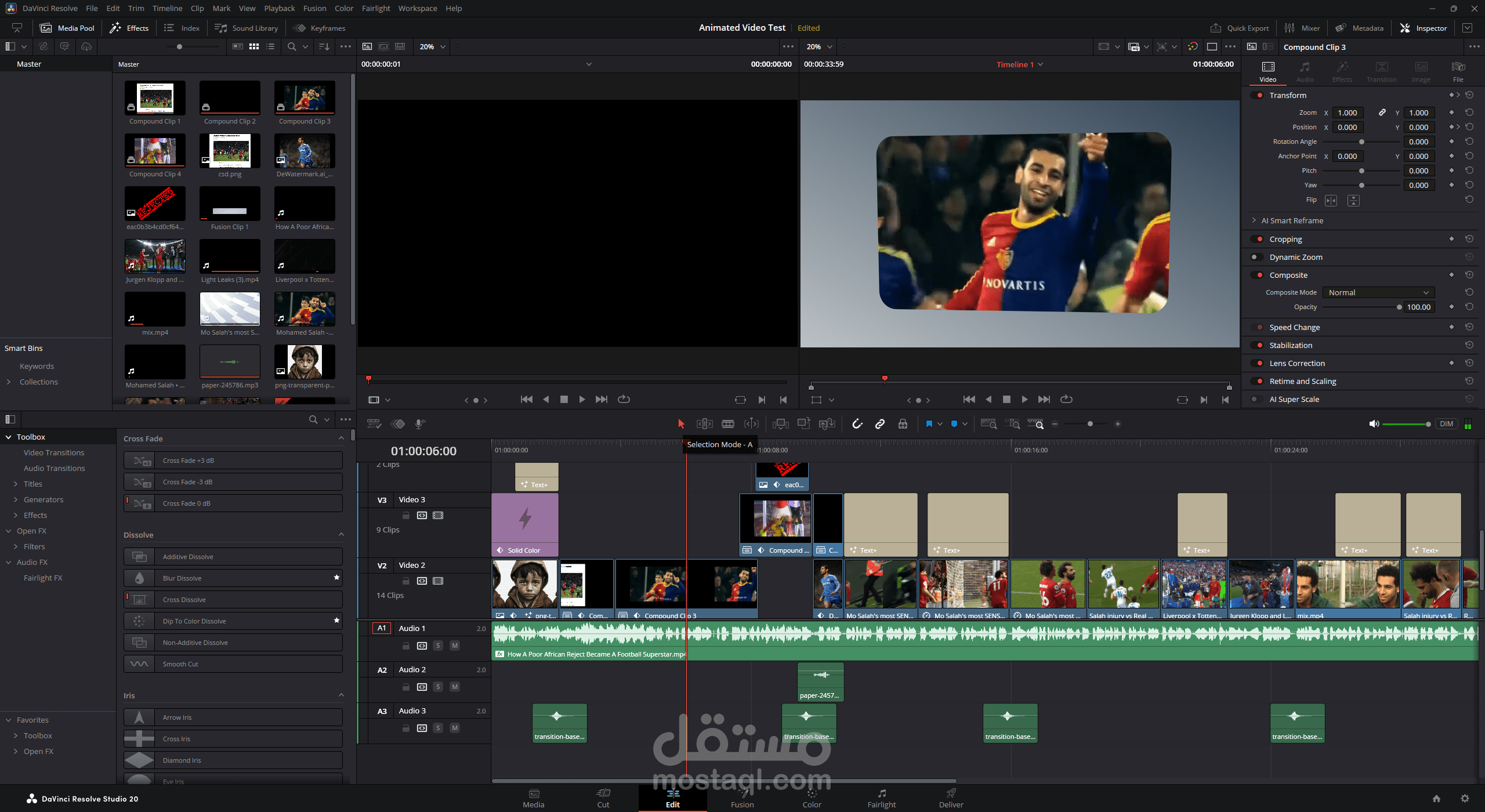Click the Replace Clip toolbar icon
The width and height of the screenshot is (1485, 812).
[x=827, y=424]
